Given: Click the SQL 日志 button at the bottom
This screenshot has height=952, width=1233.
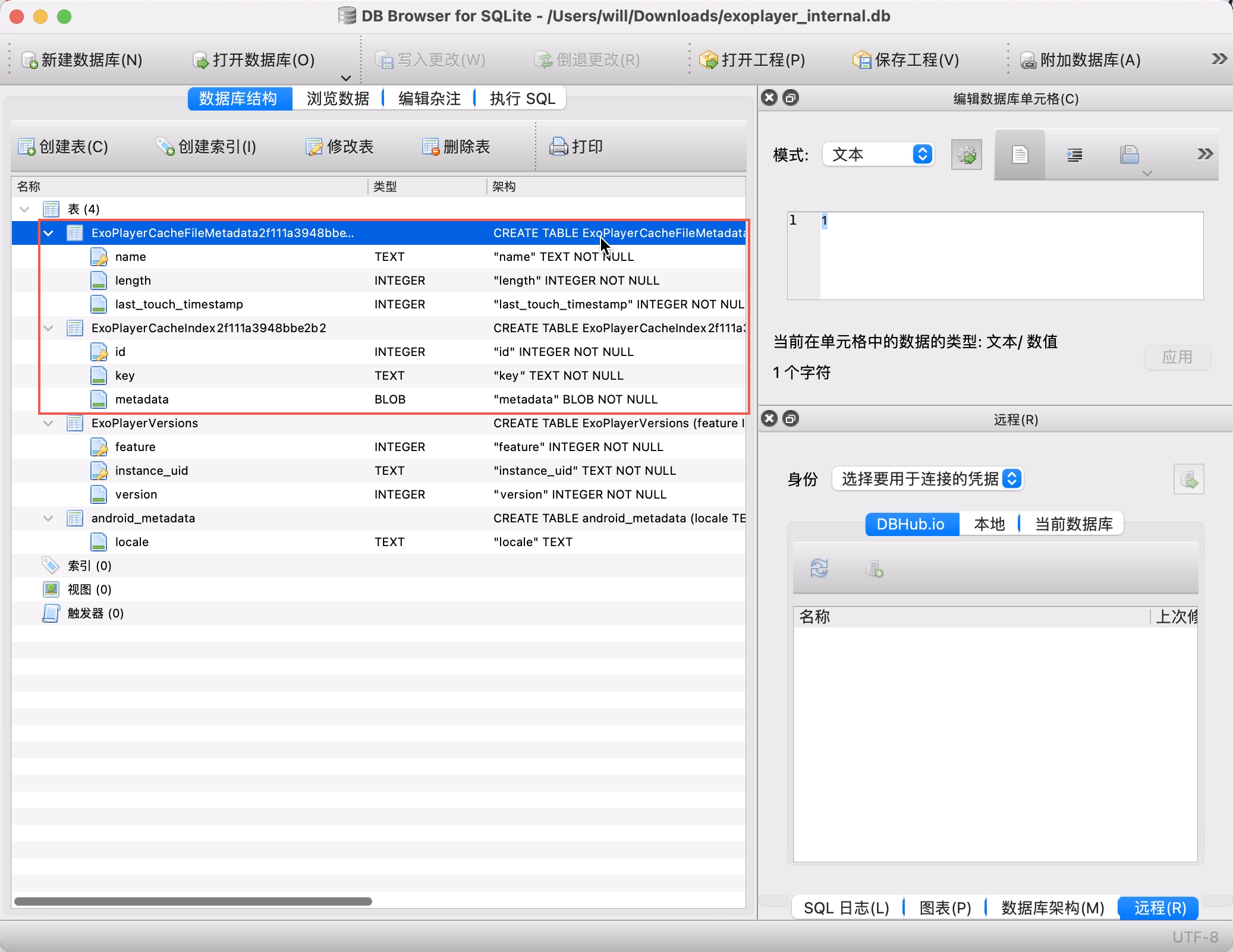Looking at the screenshot, I should pos(845,907).
